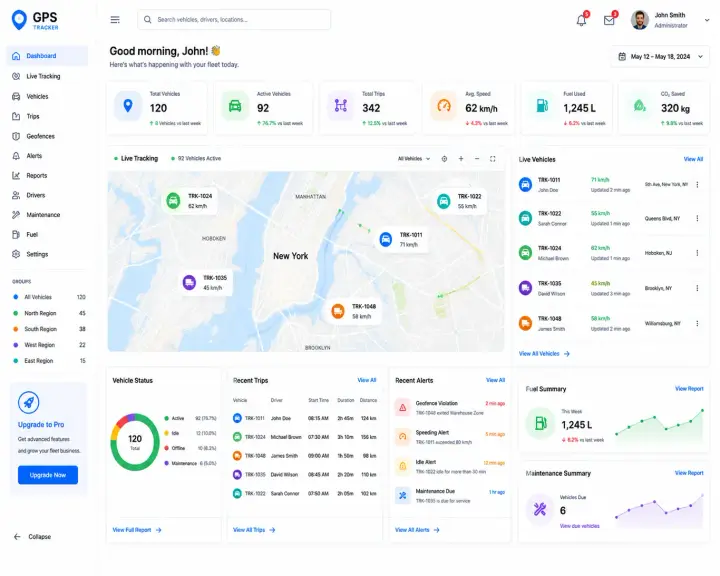Toggle map fullscreen icon
Viewport: 720px width, 576px height.
(493, 159)
